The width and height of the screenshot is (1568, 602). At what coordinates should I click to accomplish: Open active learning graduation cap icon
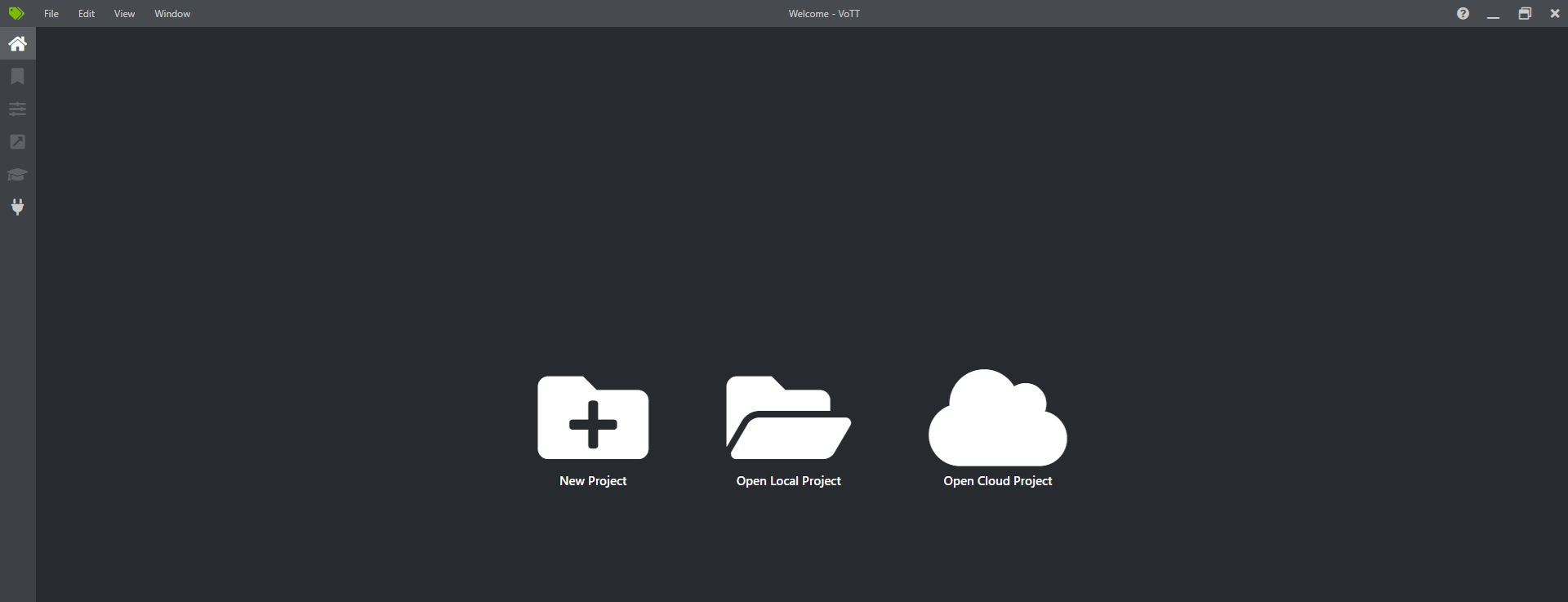click(x=17, y=174)
